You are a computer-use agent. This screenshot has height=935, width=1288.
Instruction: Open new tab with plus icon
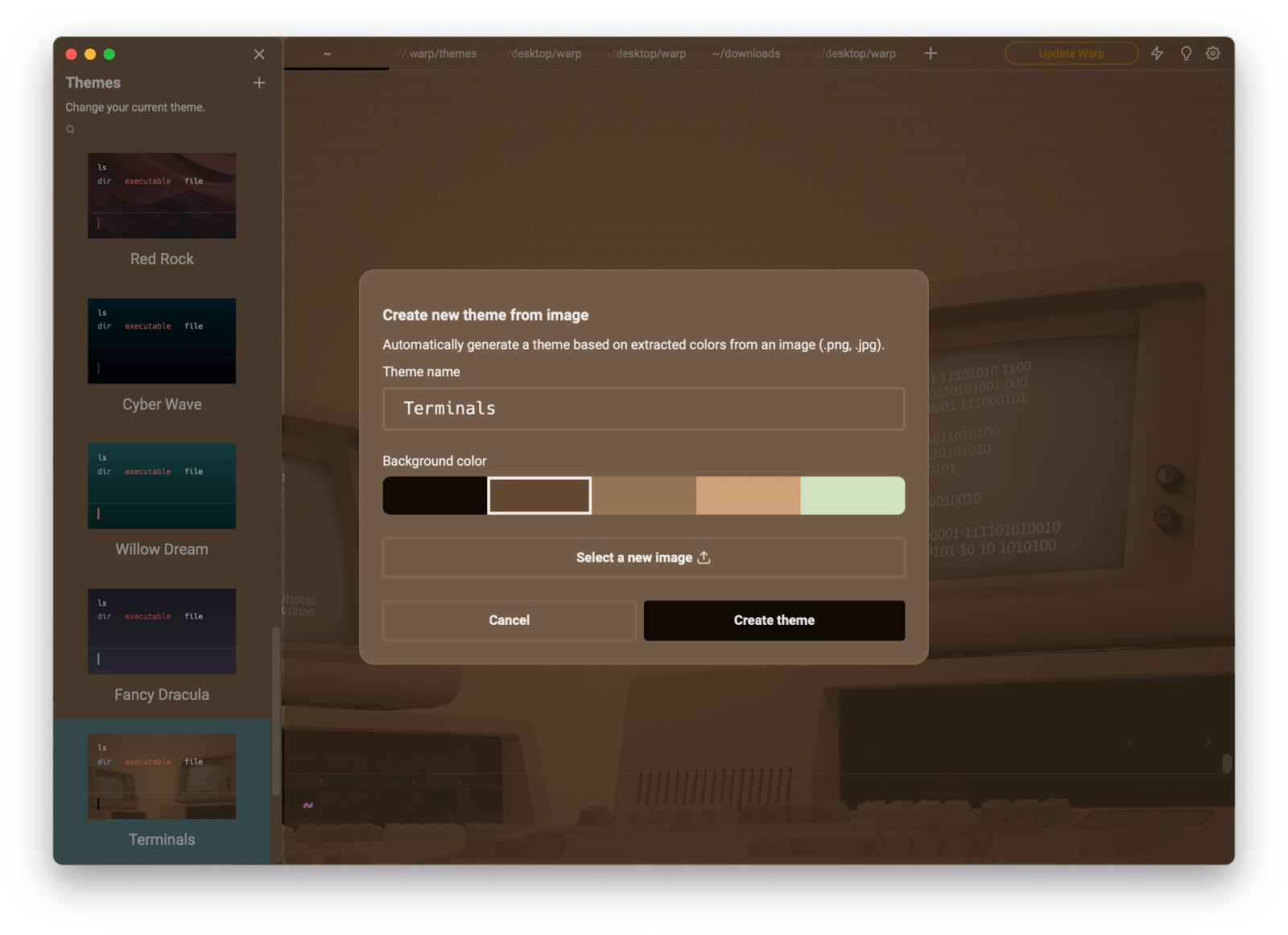[931, 53]
